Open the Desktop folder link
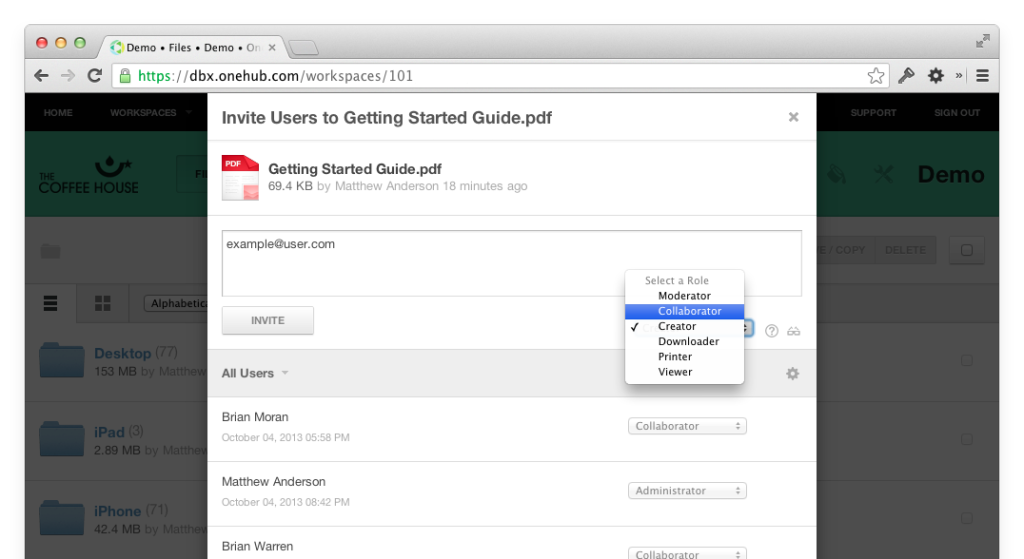This screenshot has width=1024, height=559. click(122, 353)
